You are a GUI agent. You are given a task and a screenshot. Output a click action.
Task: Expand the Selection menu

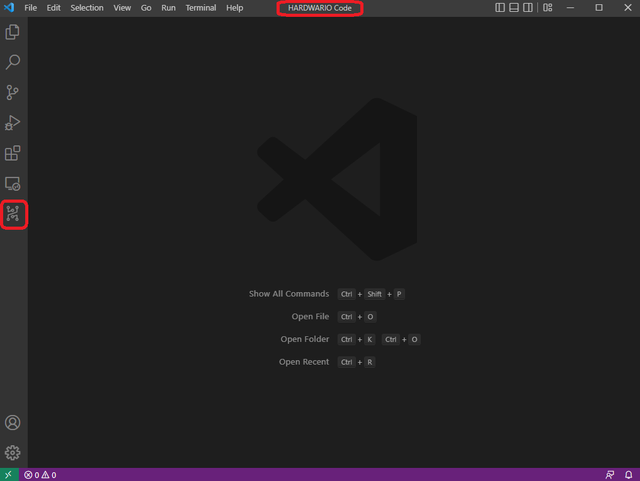(87, 8)
